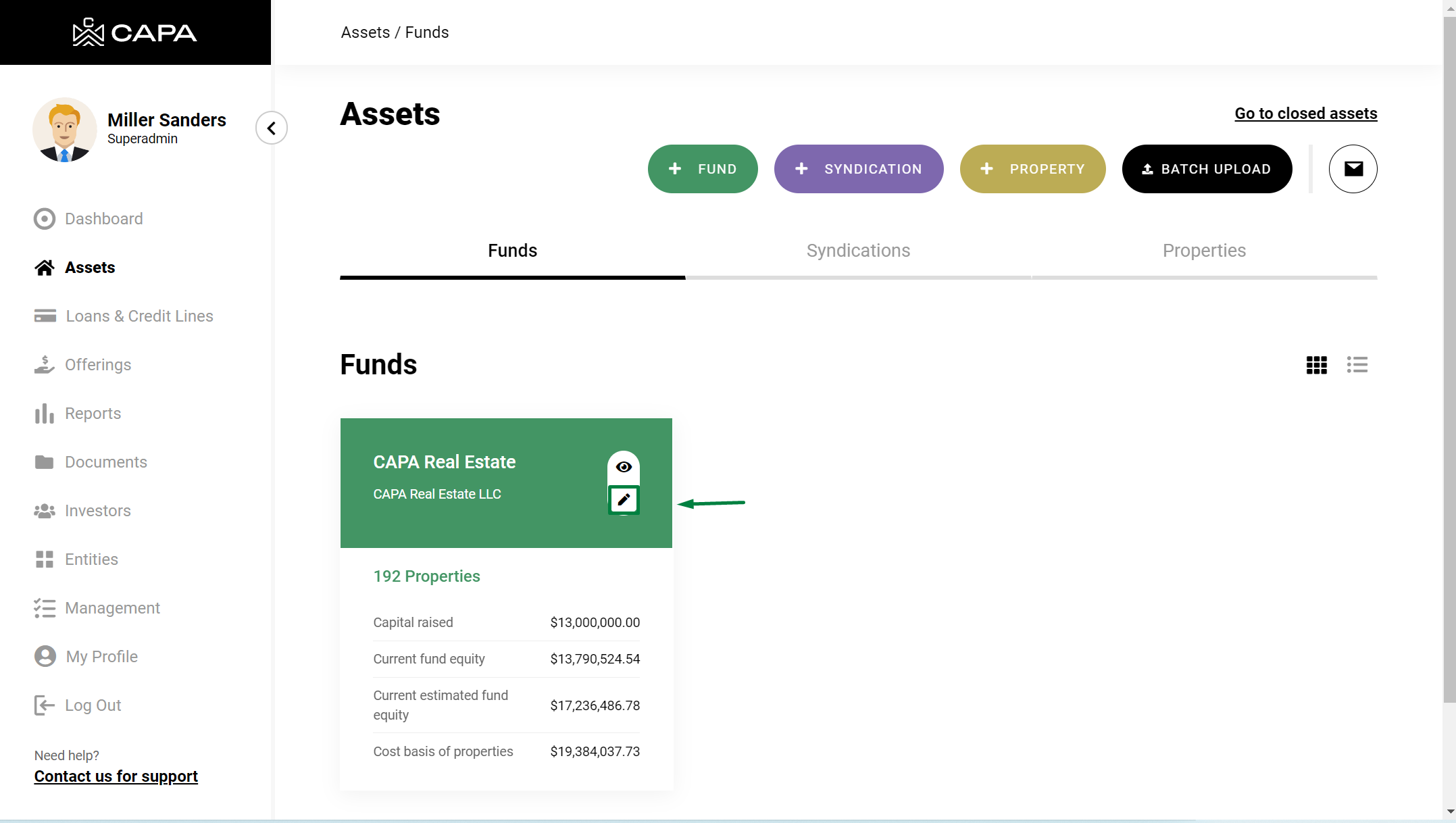Go to Loans & Credit Lines

coord(139,316)
